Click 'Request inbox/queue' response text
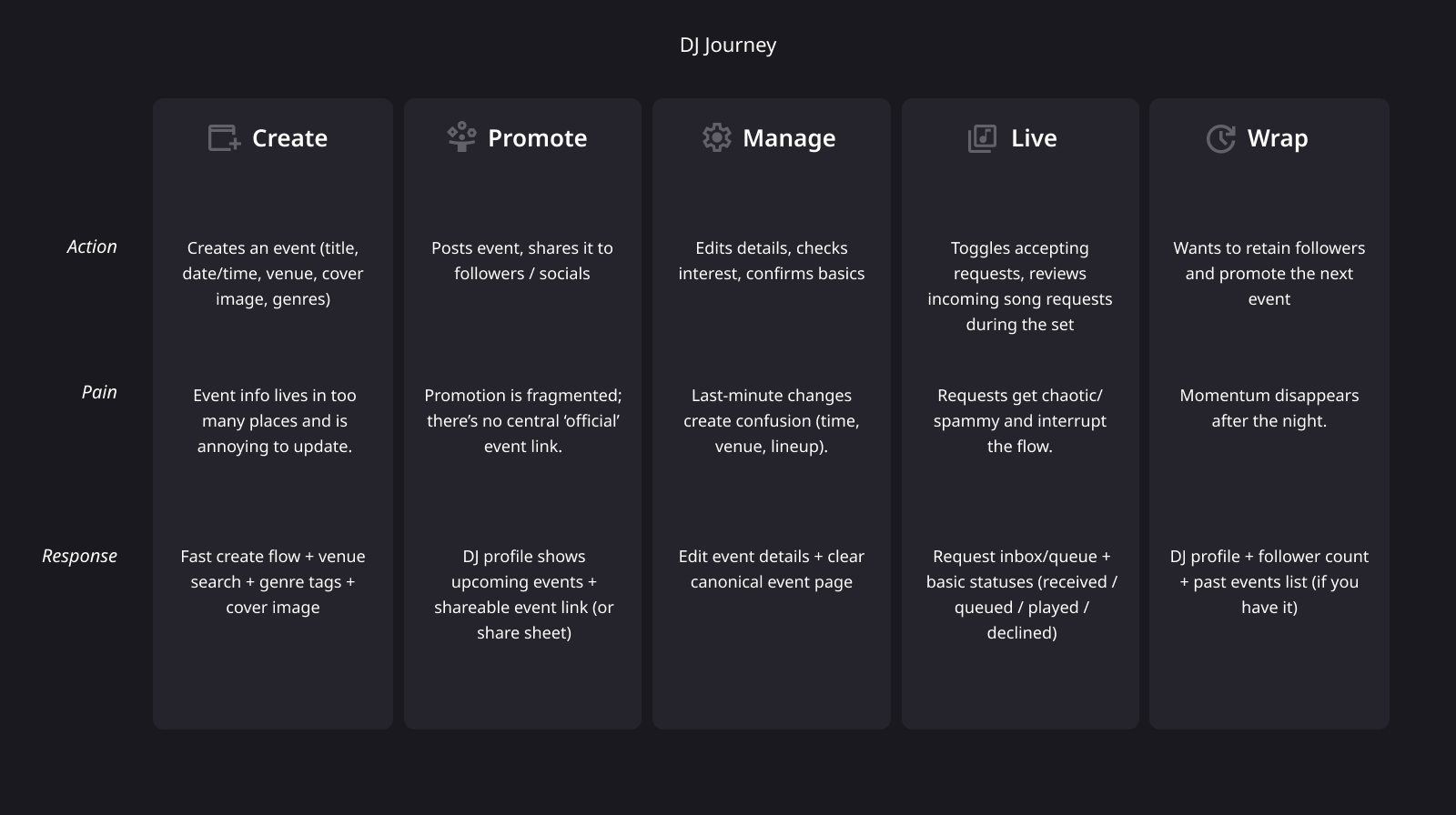Image resolution: width=1456 pixels, height=815 pixels. coord(1021,594)
